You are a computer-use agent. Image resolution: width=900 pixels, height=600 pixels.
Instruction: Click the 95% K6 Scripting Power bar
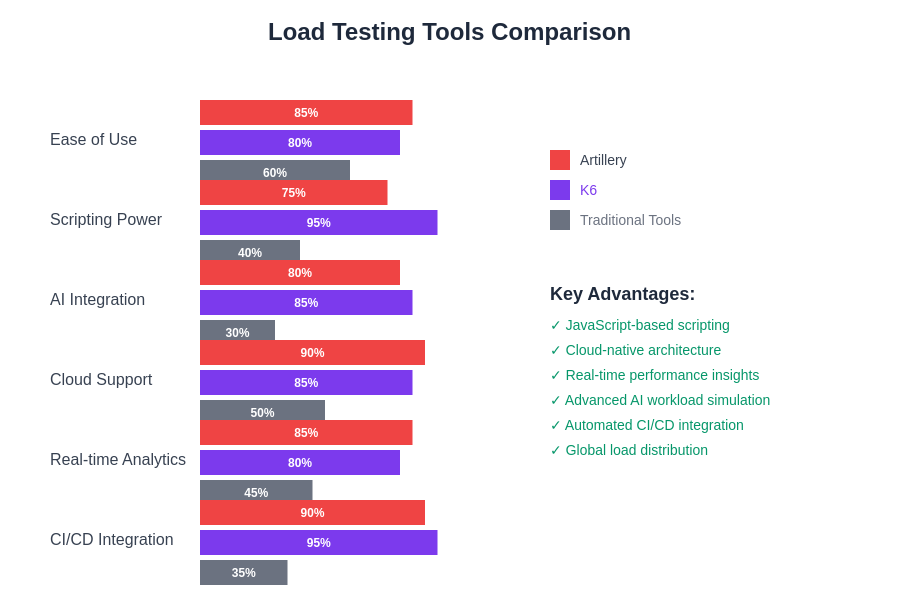pos(318,222)
